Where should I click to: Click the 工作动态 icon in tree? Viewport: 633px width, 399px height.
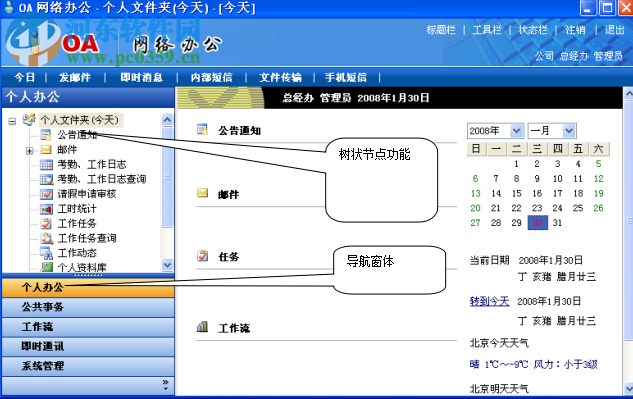click(x=46, y=253)
